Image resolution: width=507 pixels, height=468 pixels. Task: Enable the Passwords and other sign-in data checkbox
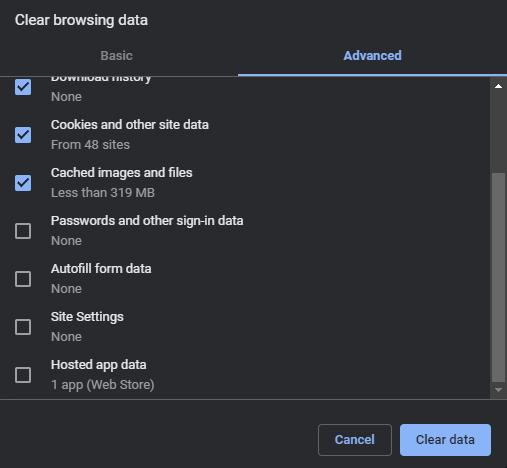tap(23, 231)
